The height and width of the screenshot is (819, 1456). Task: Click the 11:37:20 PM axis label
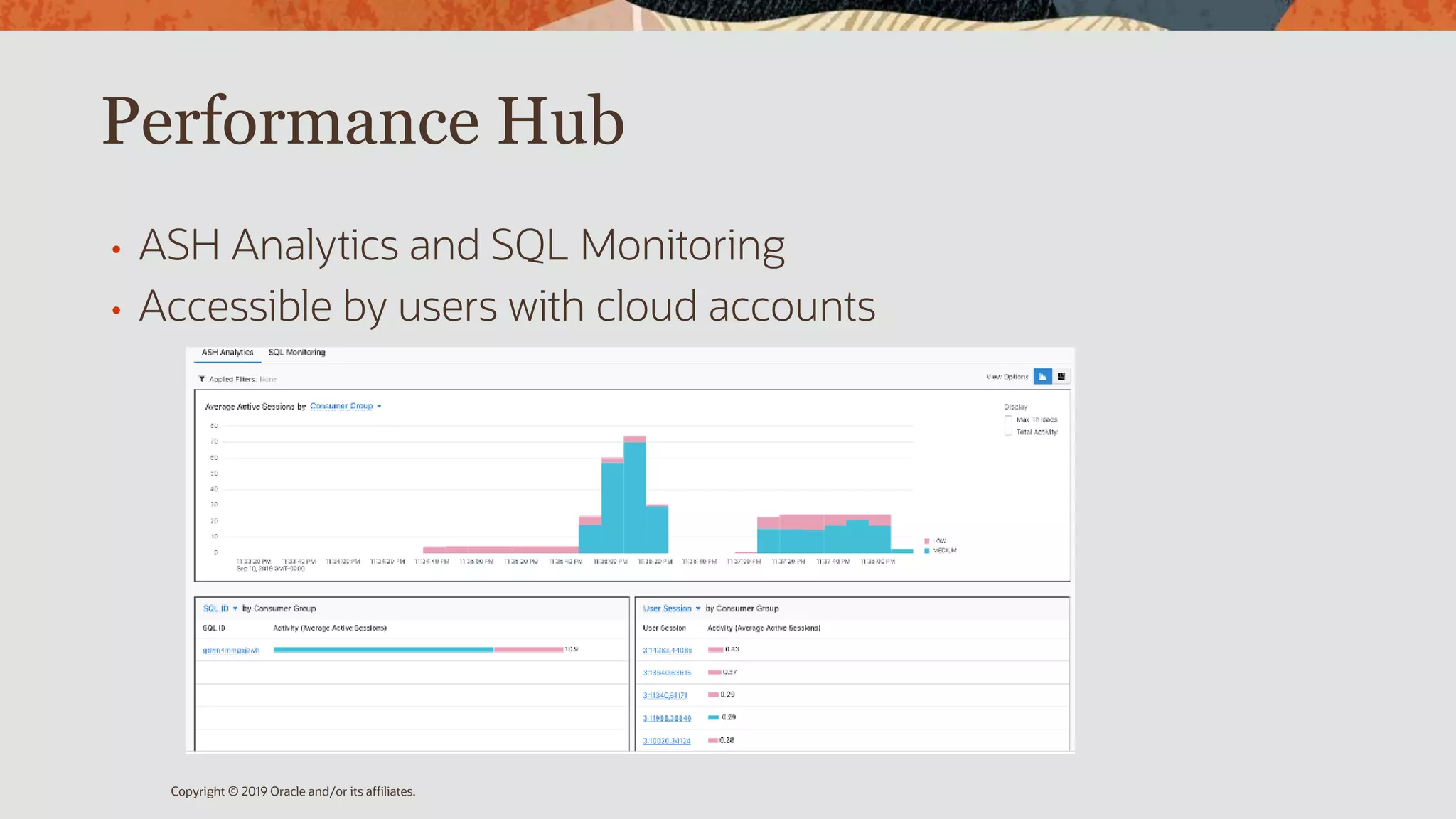(x=788, y=562)
